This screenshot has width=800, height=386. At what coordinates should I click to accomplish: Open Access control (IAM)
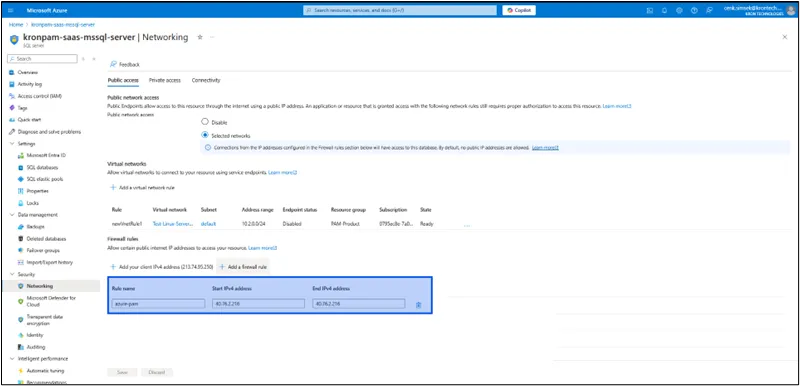point(39,96)
